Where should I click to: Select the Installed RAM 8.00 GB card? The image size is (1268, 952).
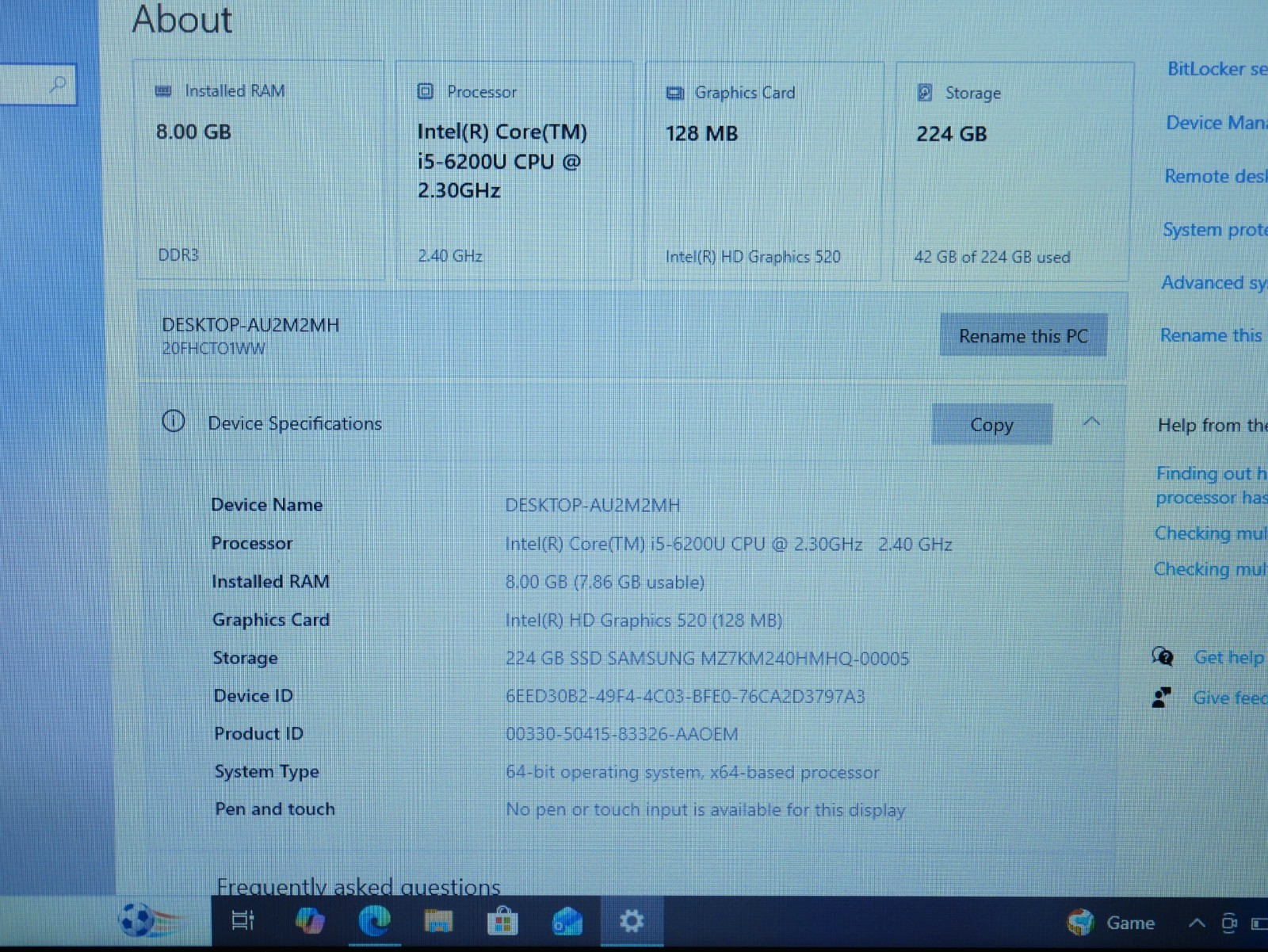tap(261, 170)
